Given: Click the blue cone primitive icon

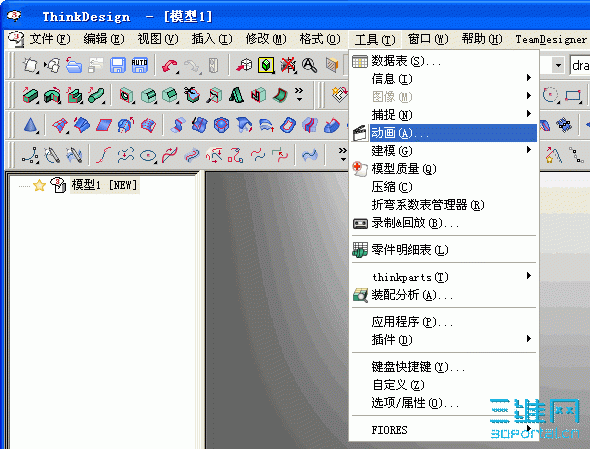Looking at the screenshot, I should tap(31, 125).
